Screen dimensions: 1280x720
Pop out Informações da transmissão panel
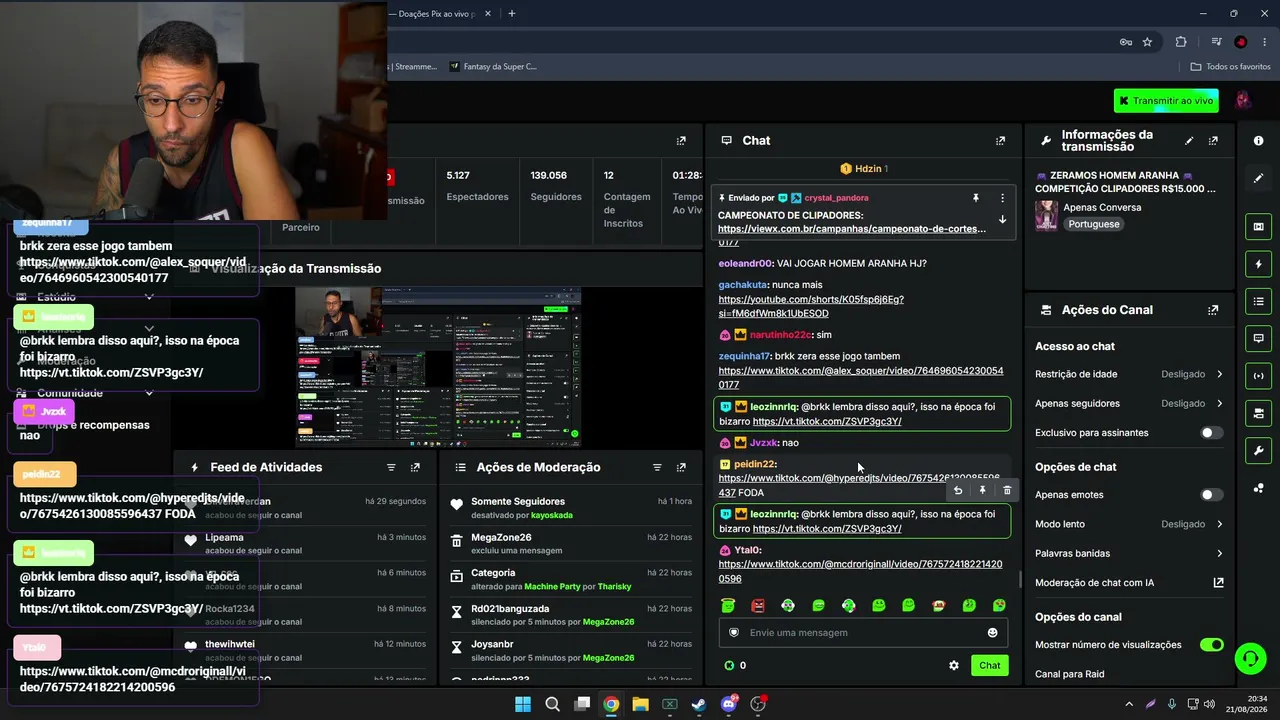tap(1213, 141)
